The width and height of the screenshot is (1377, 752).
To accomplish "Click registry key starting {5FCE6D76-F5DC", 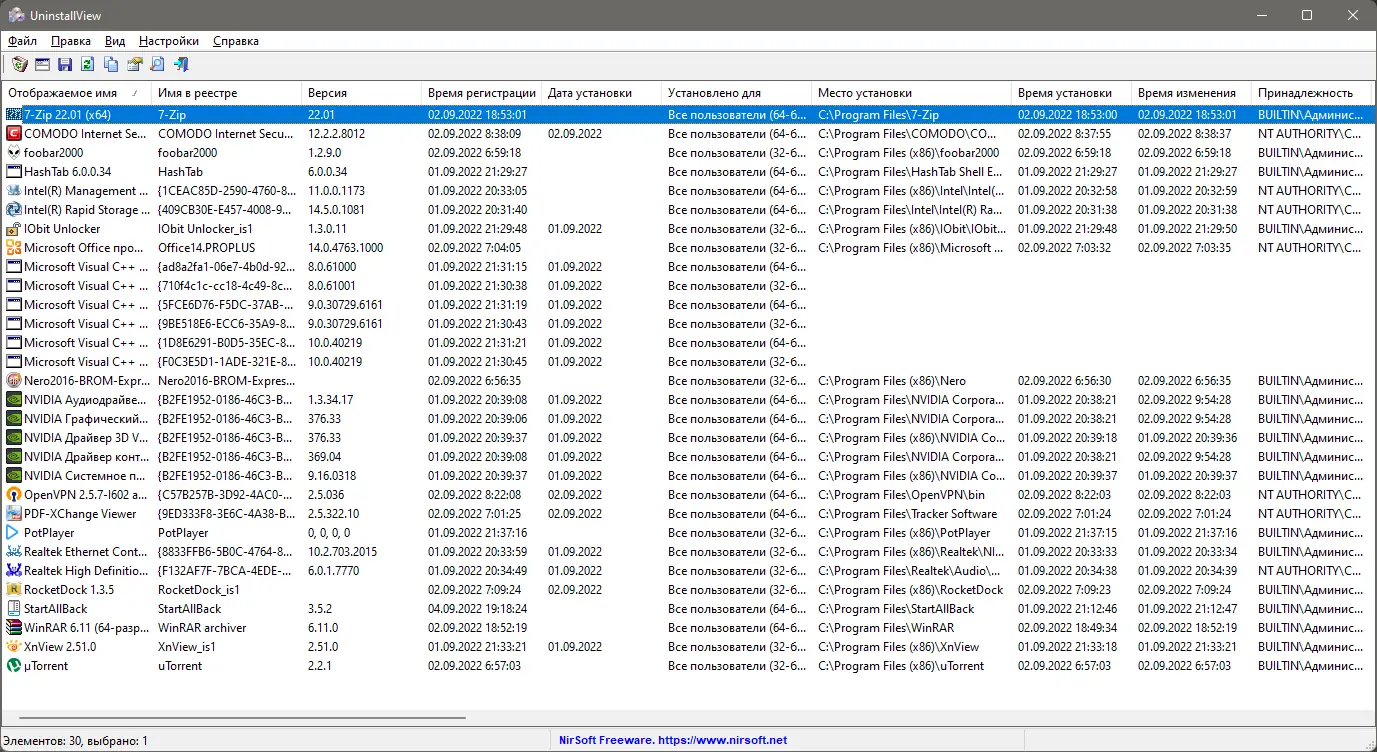I will [227, 305].
